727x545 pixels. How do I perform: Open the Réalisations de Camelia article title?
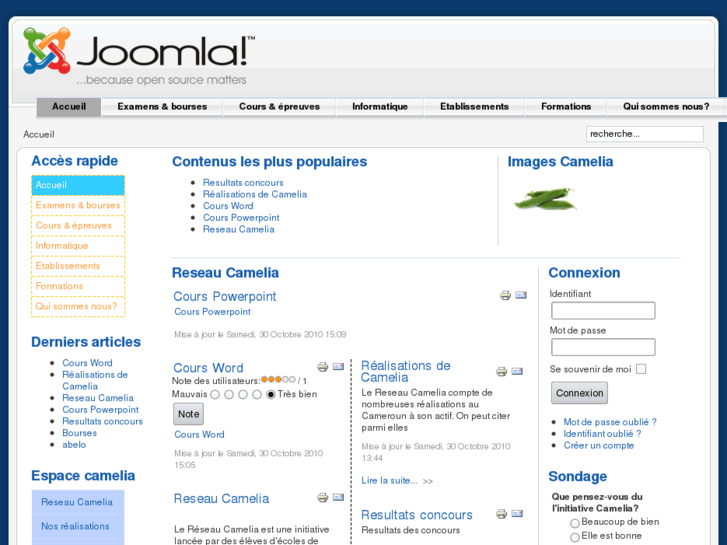406,372
